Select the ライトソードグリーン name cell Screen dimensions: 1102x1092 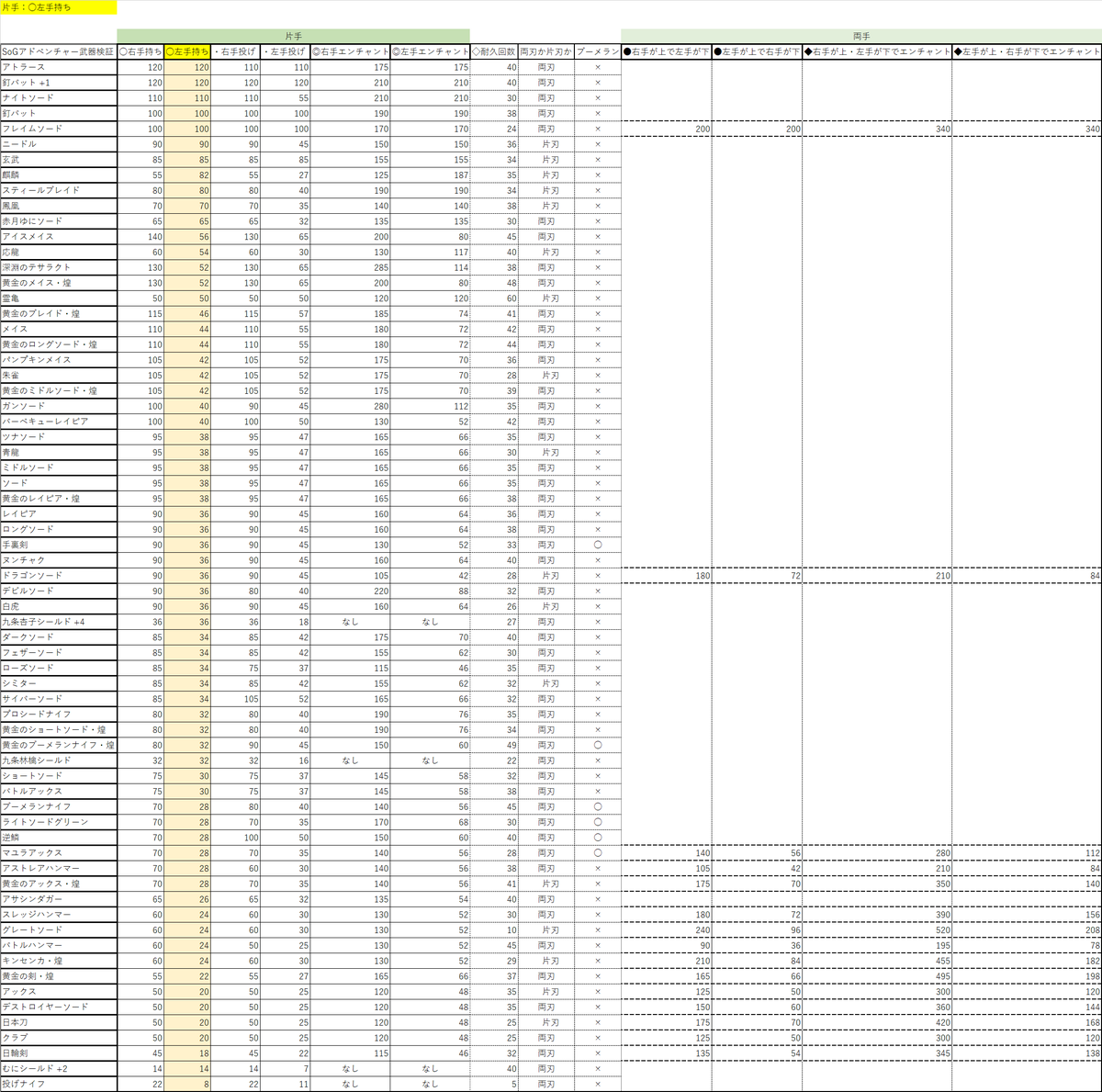coord(59,822)
